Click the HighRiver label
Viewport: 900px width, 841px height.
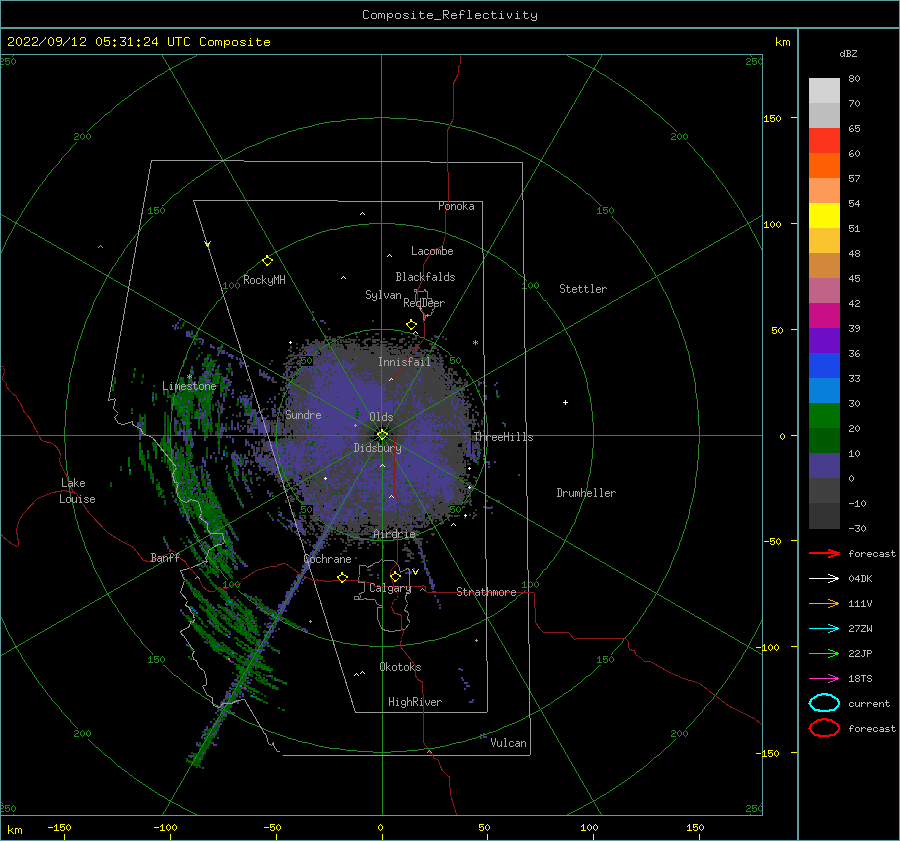(415, 702)
